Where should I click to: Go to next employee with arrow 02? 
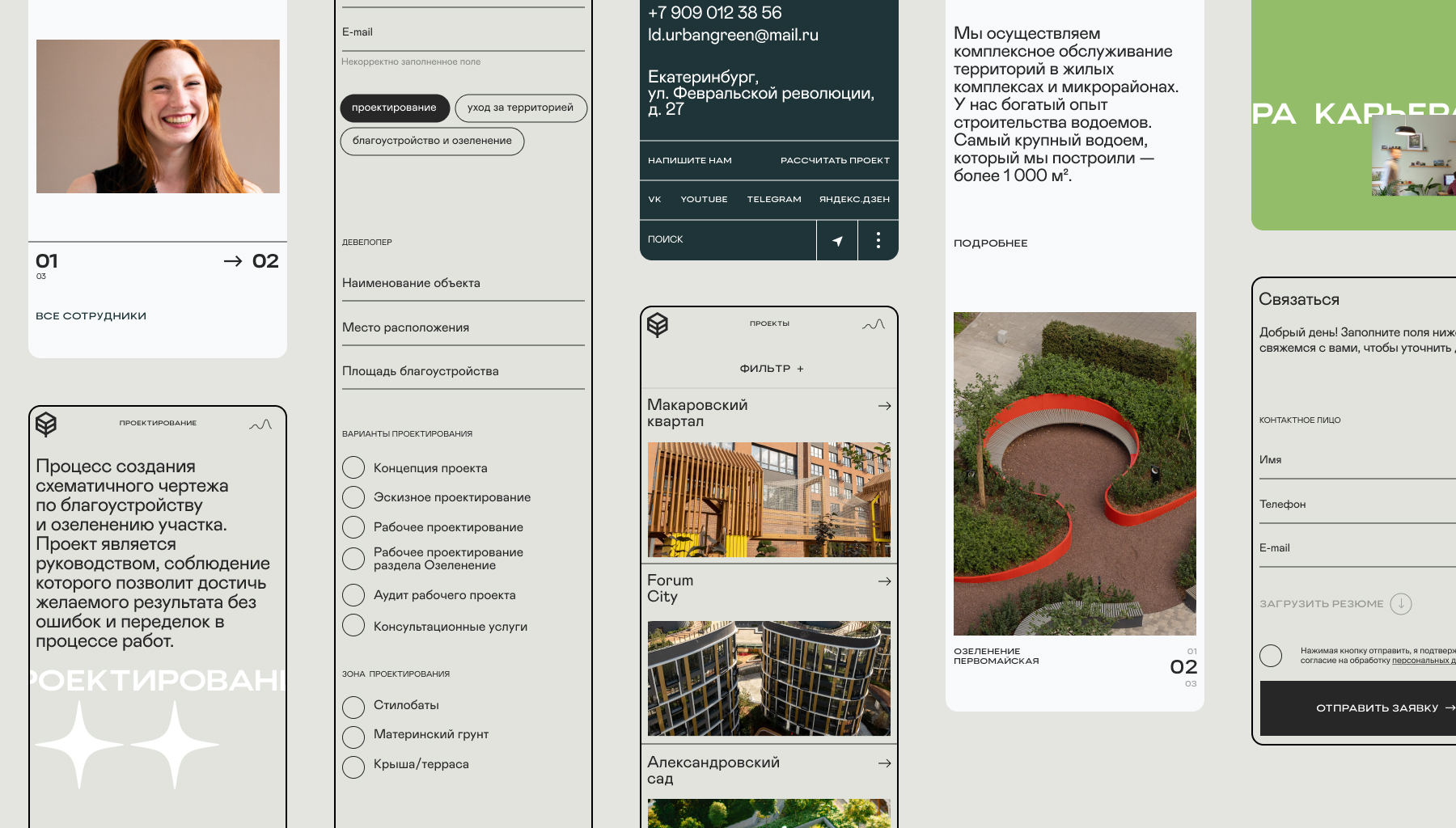point(251,261)
